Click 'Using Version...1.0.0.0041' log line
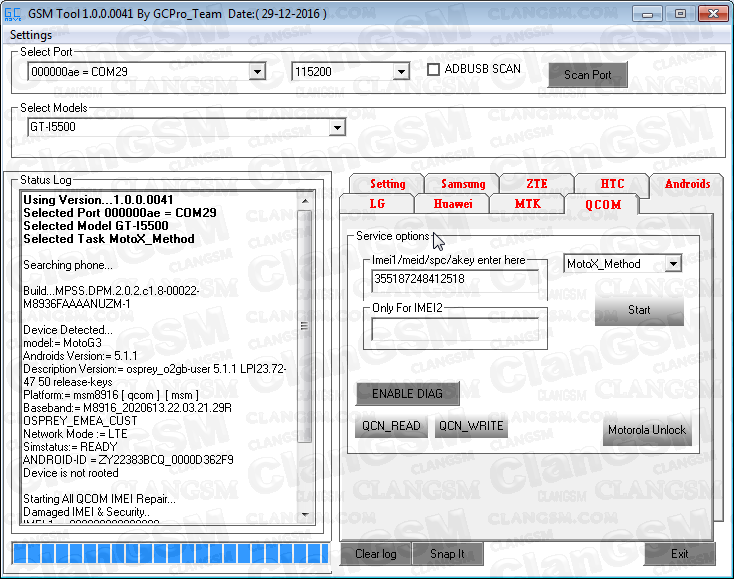Screen dimensions: 734x579 click(98, 200)
